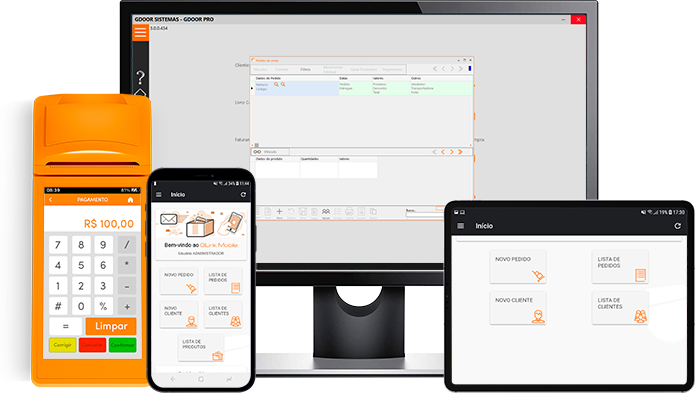Viewport: 695px width, 393px height.
Task: Go to the last record using the top-right arrow
Action: 461,69
